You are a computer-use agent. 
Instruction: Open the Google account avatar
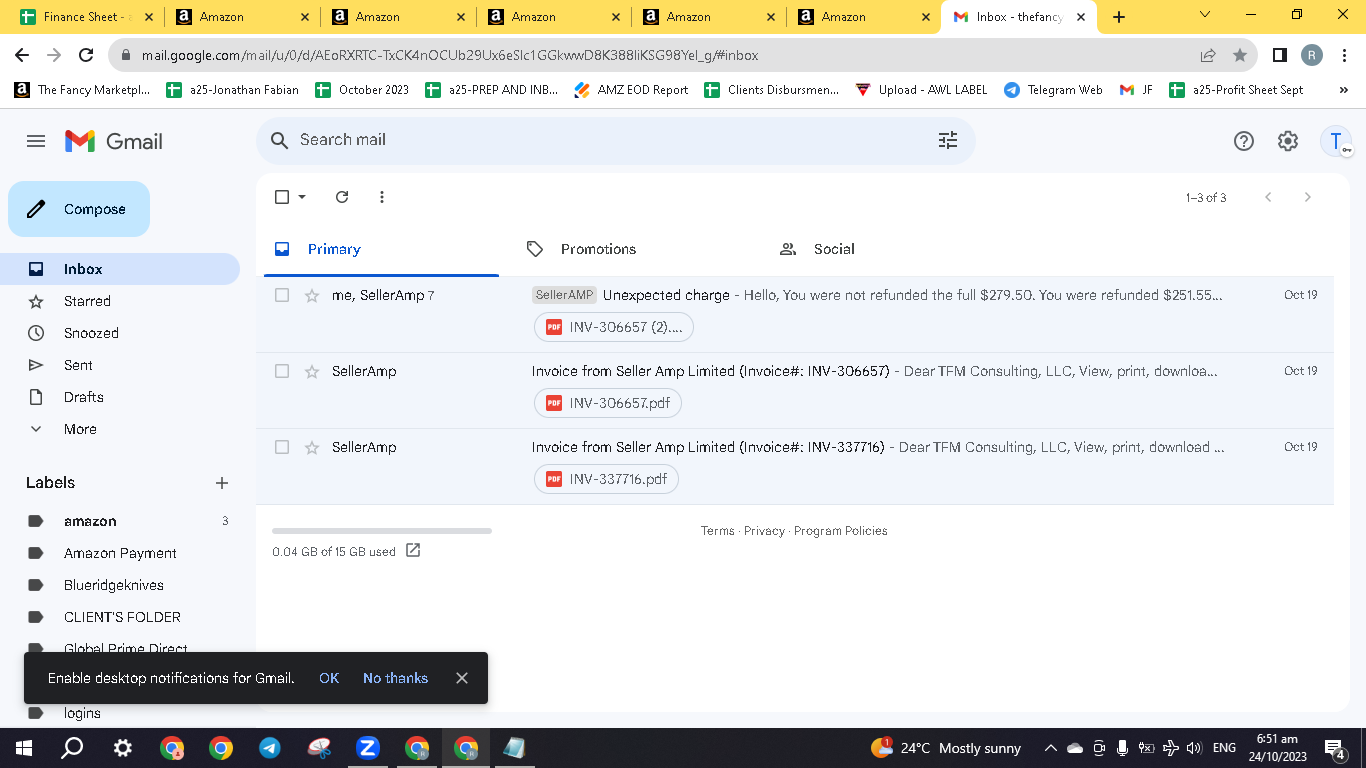point(1336,141)
